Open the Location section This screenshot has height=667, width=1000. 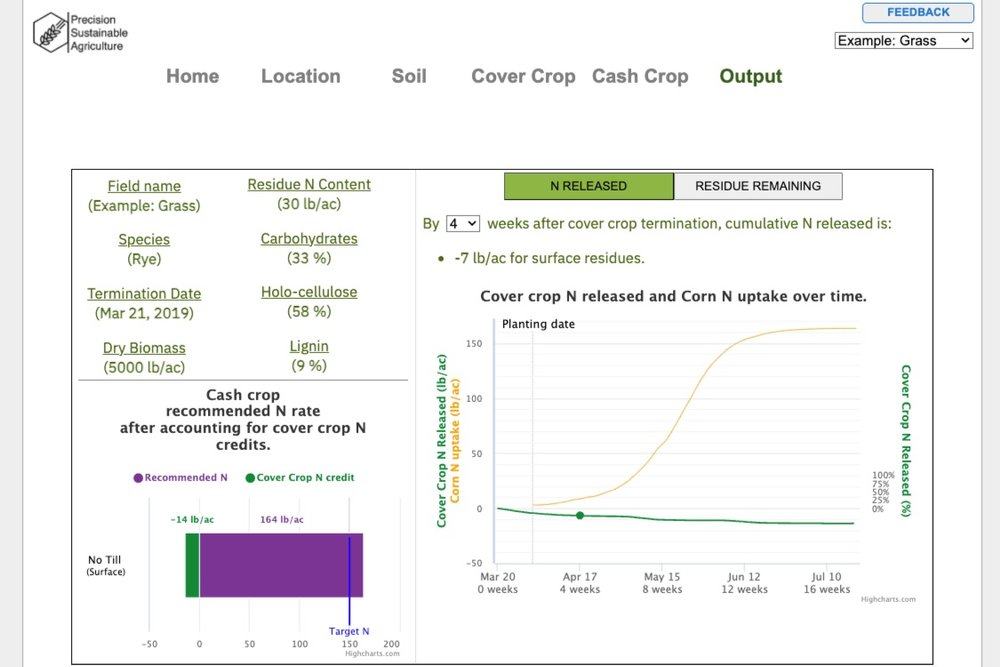[300, 76]
